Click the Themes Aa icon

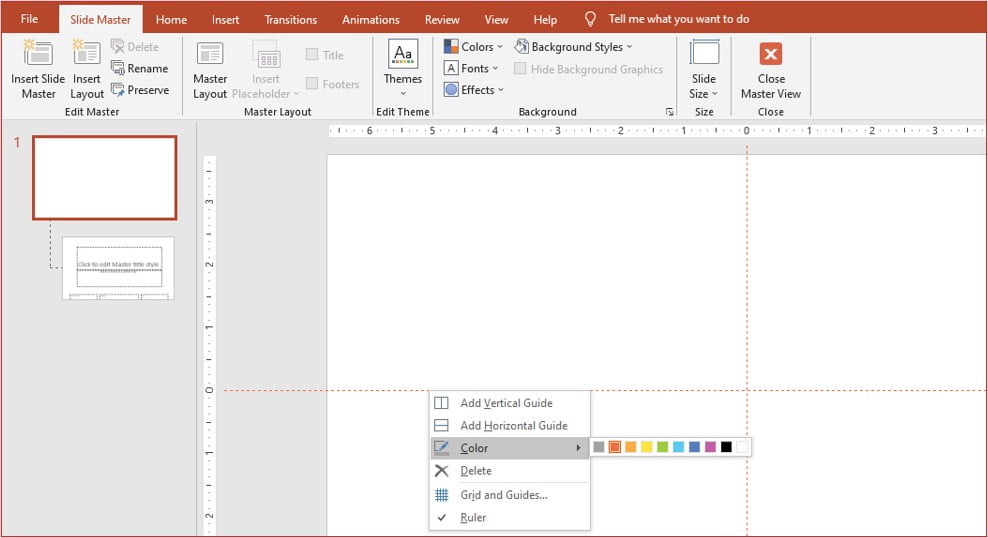pos(403,54)
